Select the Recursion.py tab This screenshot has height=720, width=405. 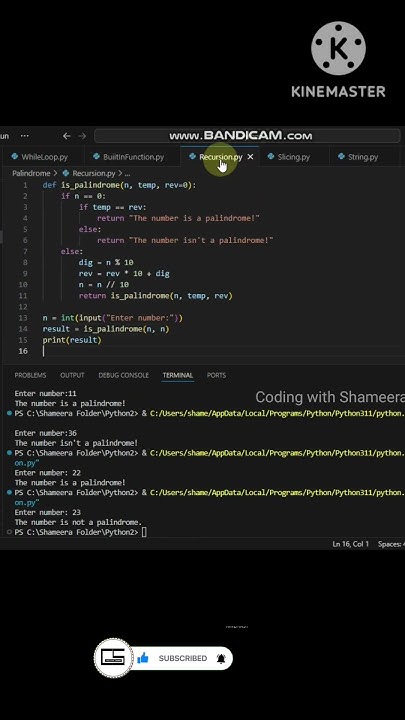coord(220,157)
